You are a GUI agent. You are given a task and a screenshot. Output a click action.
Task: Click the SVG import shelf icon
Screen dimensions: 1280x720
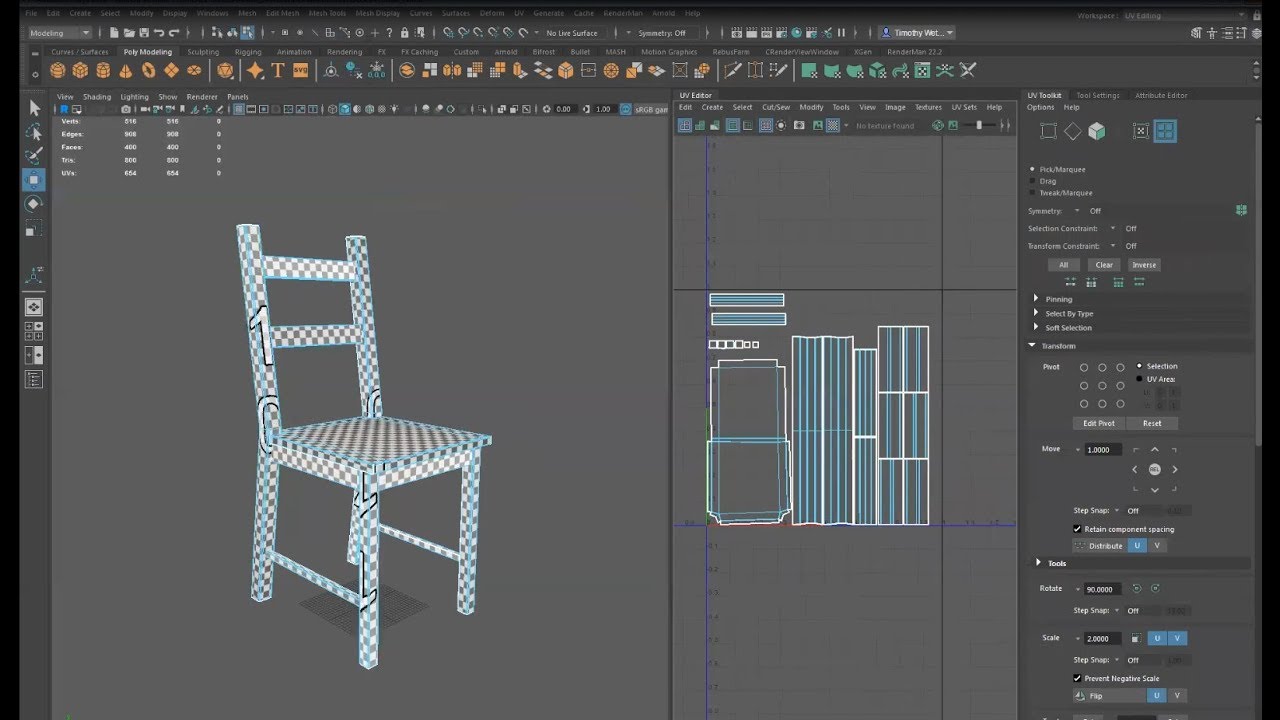[x=301, y=70]
